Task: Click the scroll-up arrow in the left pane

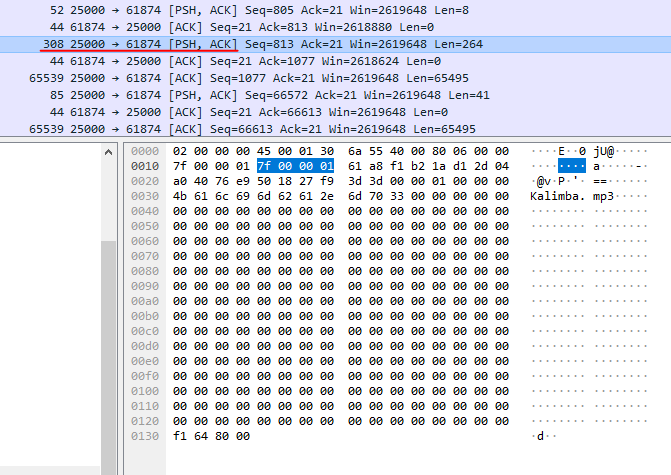Action: pyautogui.click(x=109, y=152)
